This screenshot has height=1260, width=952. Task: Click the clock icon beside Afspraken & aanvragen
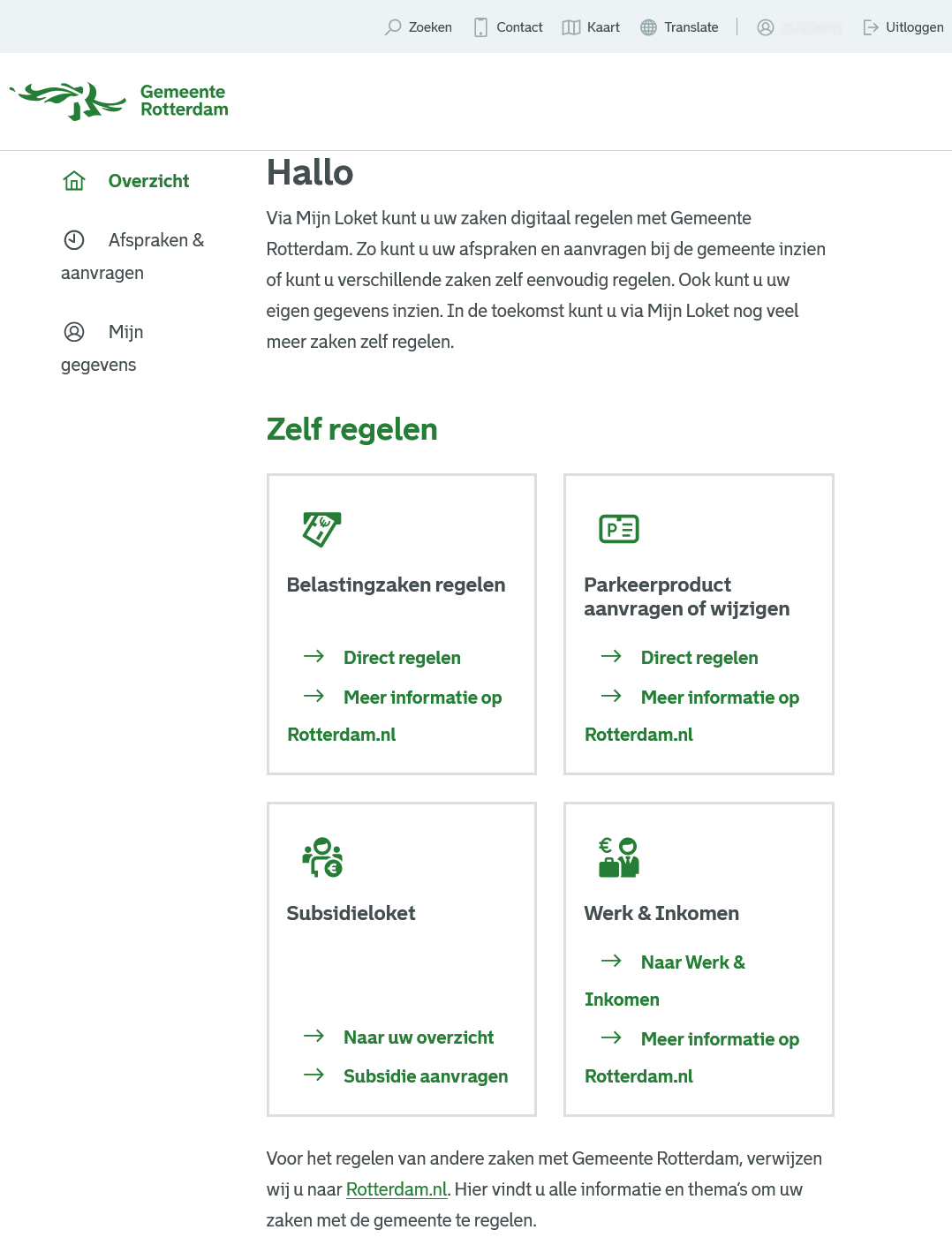74,239
